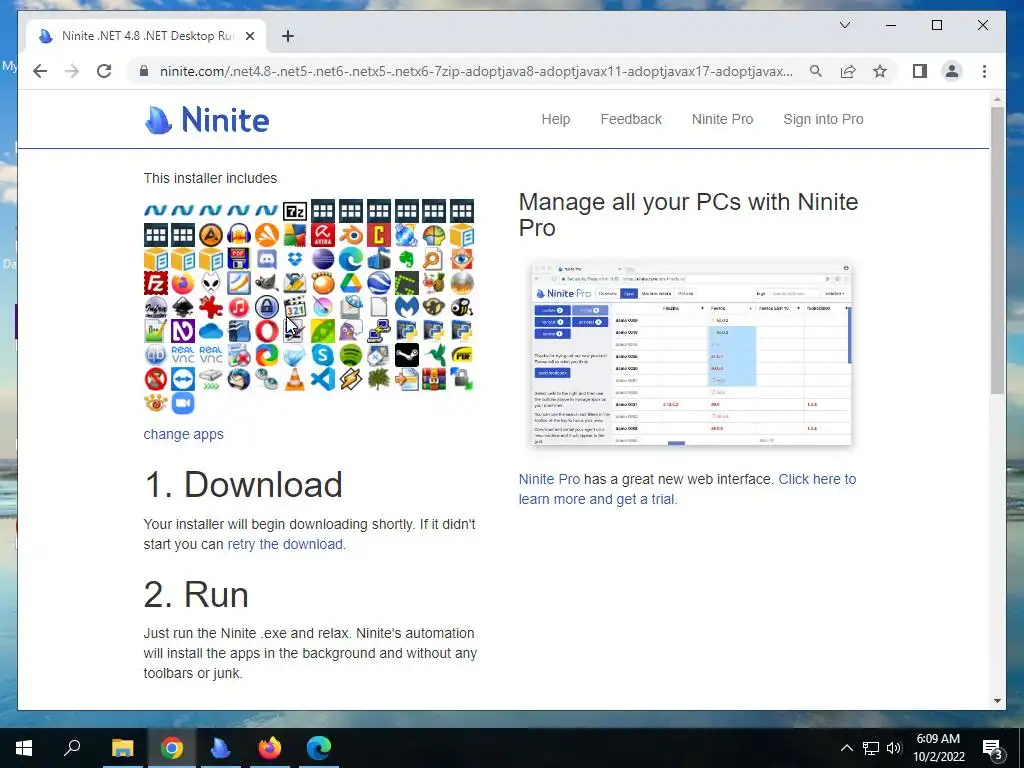Click retry the download link

tap(285, 544)
